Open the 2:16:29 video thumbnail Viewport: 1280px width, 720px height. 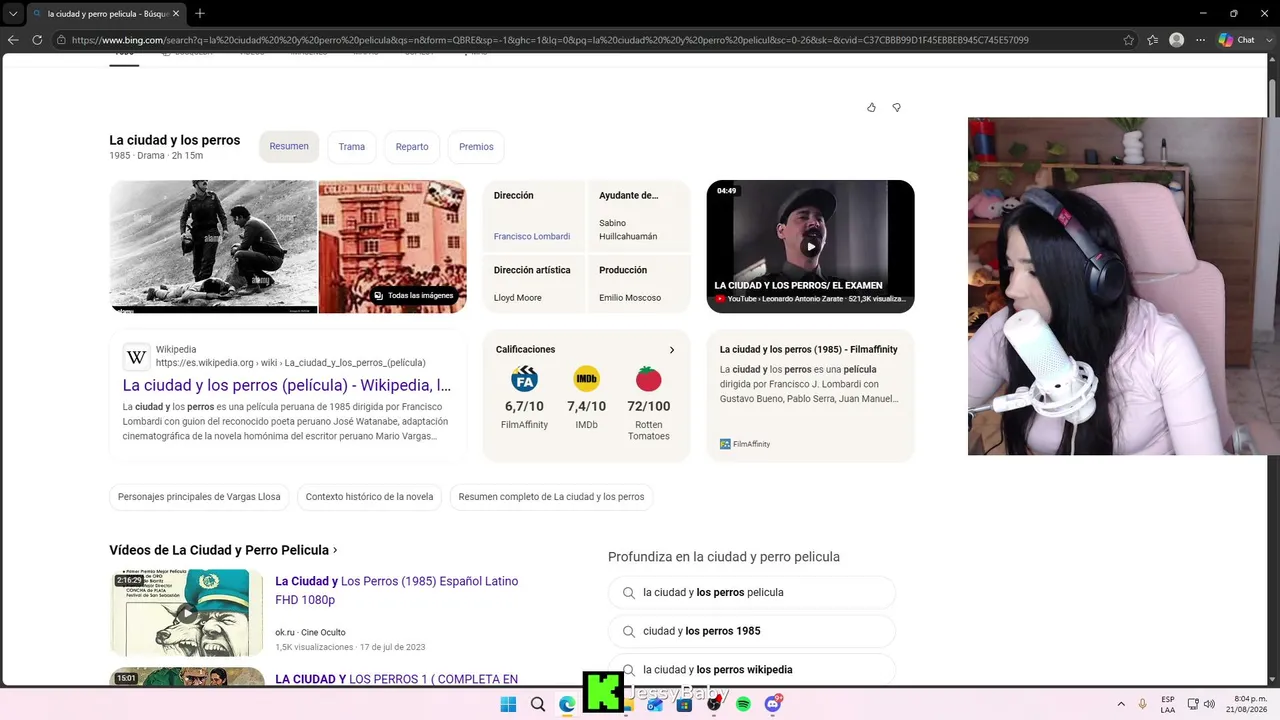point(186,612)
